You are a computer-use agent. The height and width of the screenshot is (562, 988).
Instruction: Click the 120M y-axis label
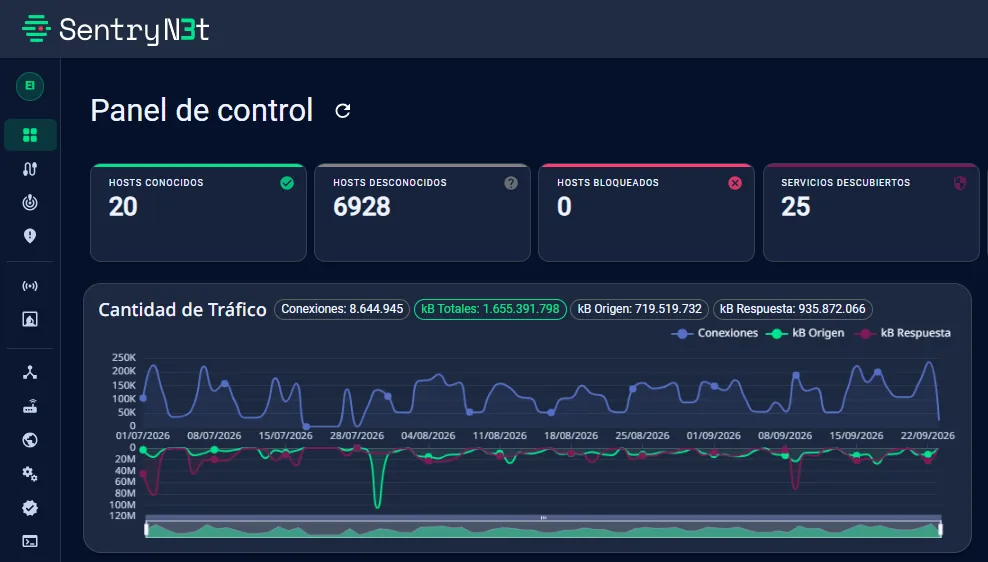[x=123, y=516]
